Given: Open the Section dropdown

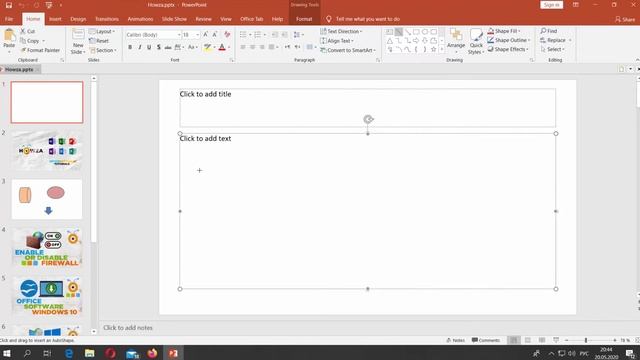Looking at the screenshot, I should pyautogui.click(x=103, y=50).
